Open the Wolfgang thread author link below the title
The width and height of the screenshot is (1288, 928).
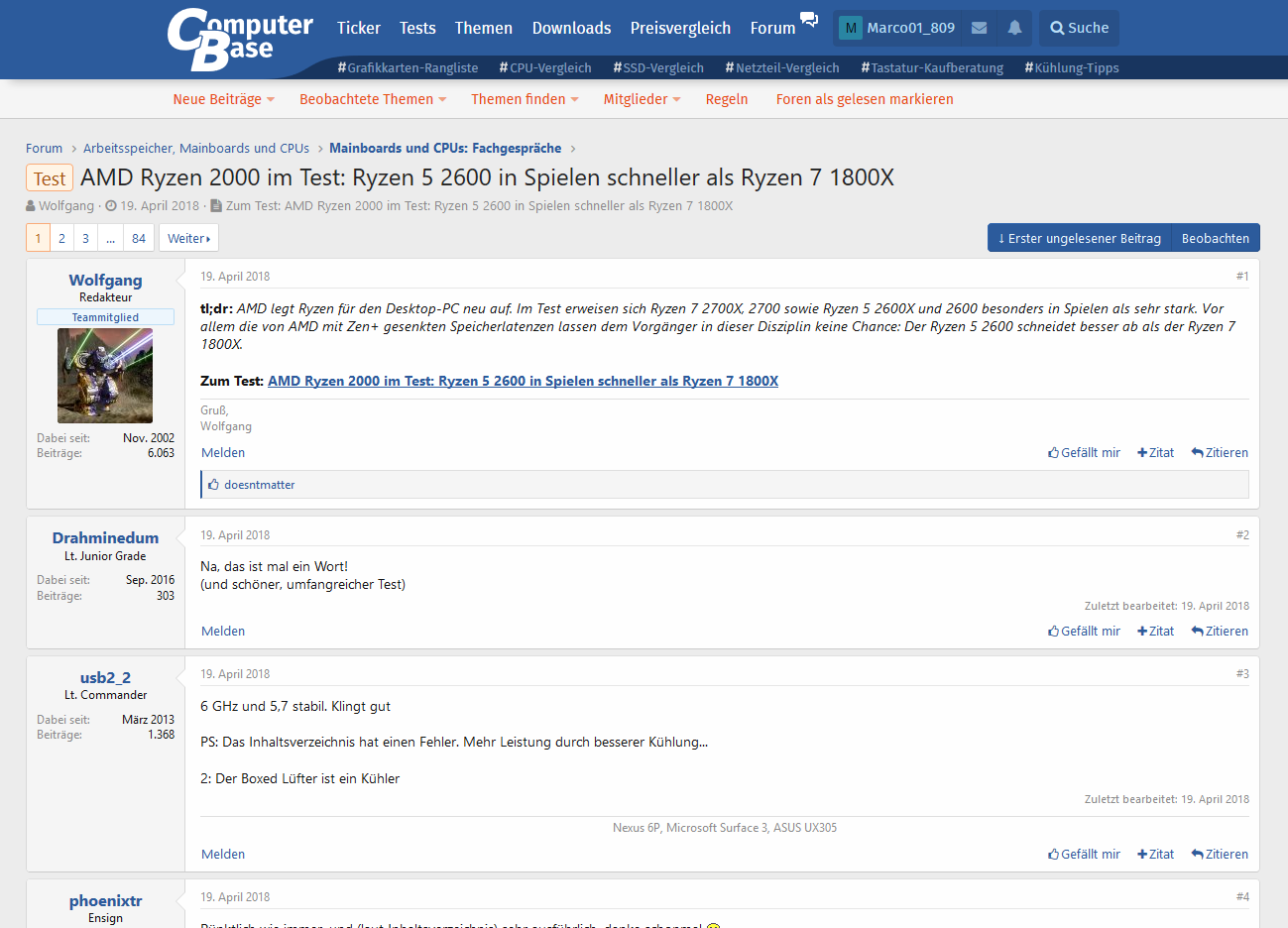pyautogui.click(x=66, y=206)
